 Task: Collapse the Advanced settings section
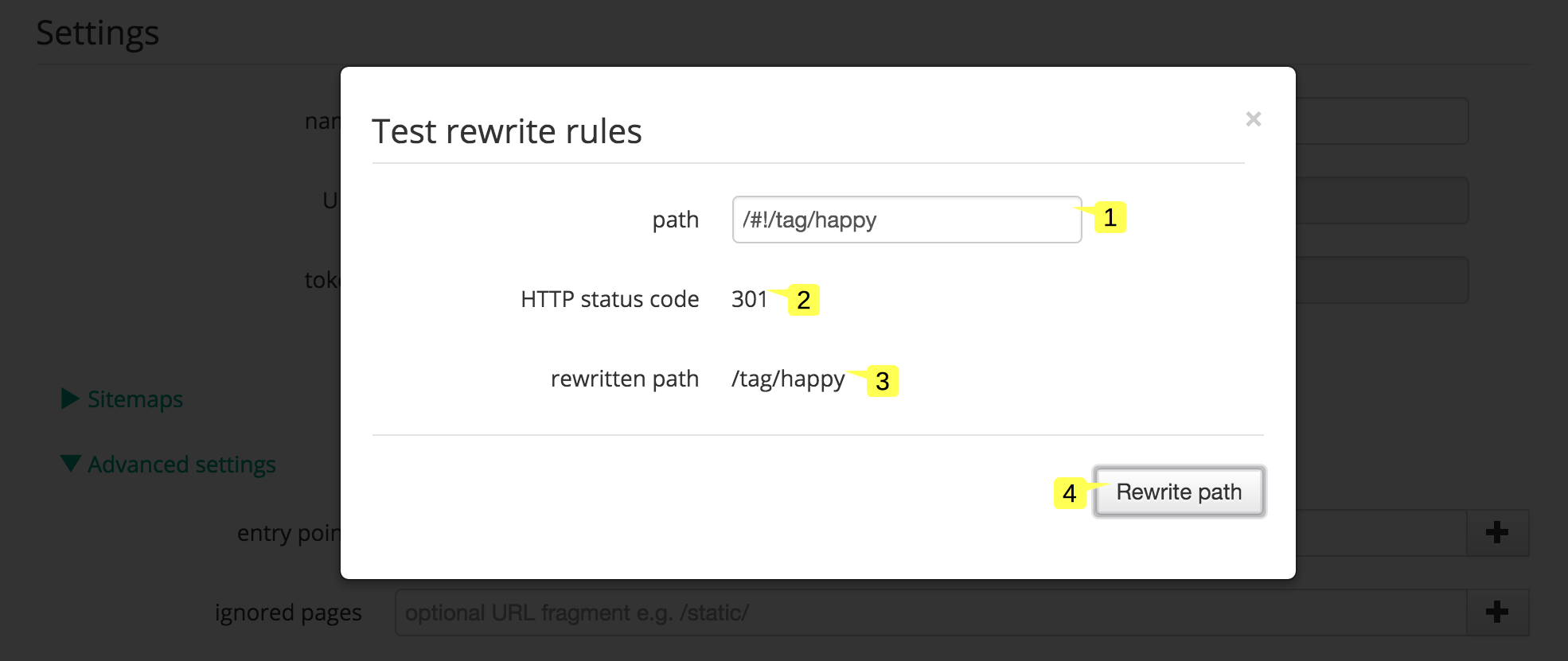[169, 464]
